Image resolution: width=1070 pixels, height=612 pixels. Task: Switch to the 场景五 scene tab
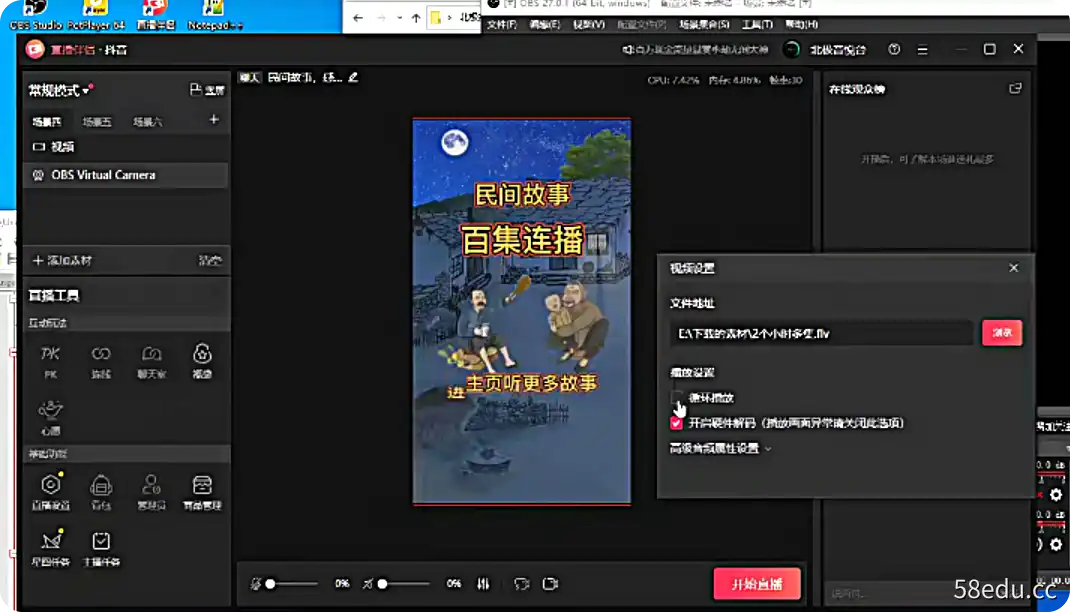point(97,121)
